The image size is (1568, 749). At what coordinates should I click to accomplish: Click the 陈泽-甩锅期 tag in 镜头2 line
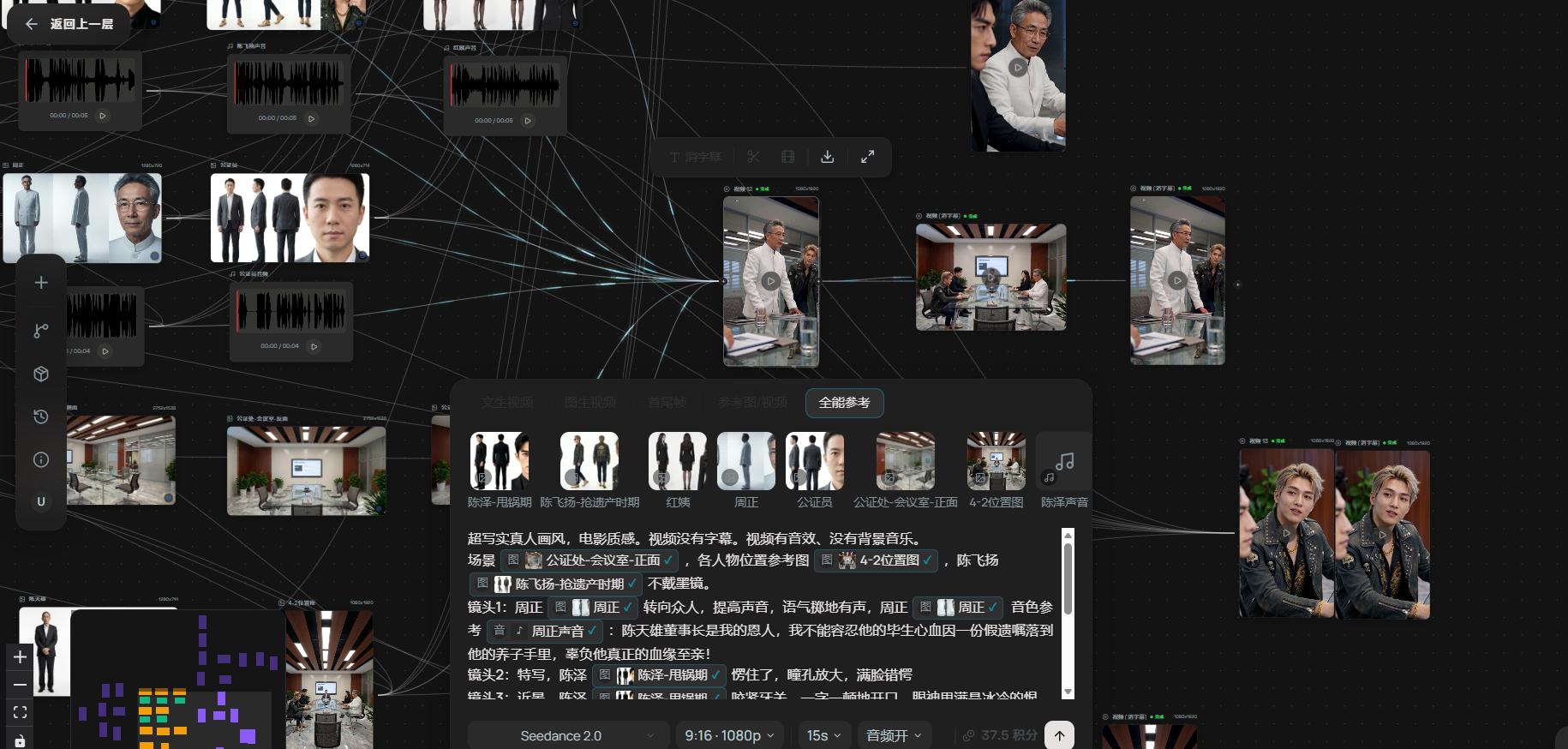[660, 675]
